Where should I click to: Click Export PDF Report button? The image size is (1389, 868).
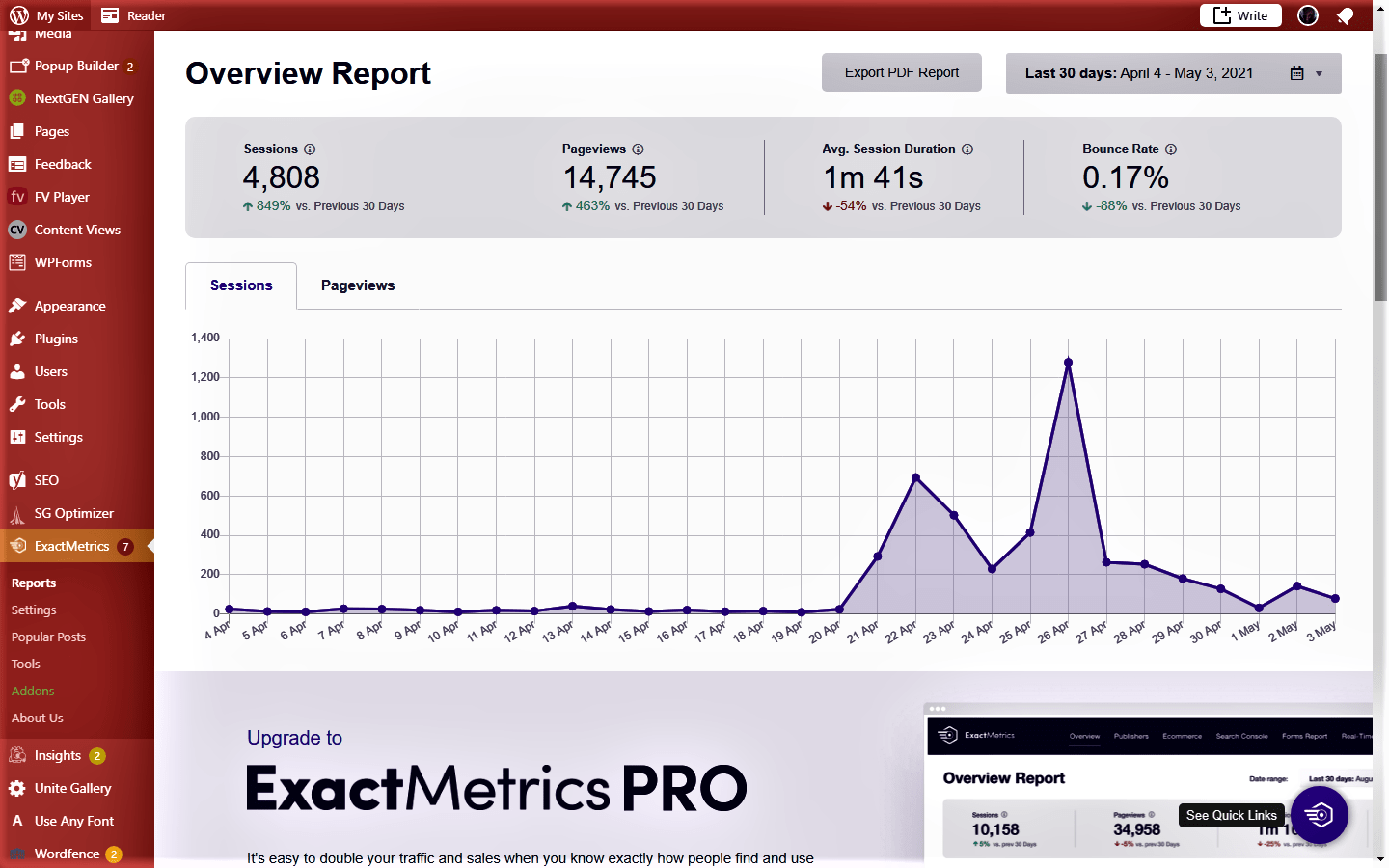click(902, 72)
